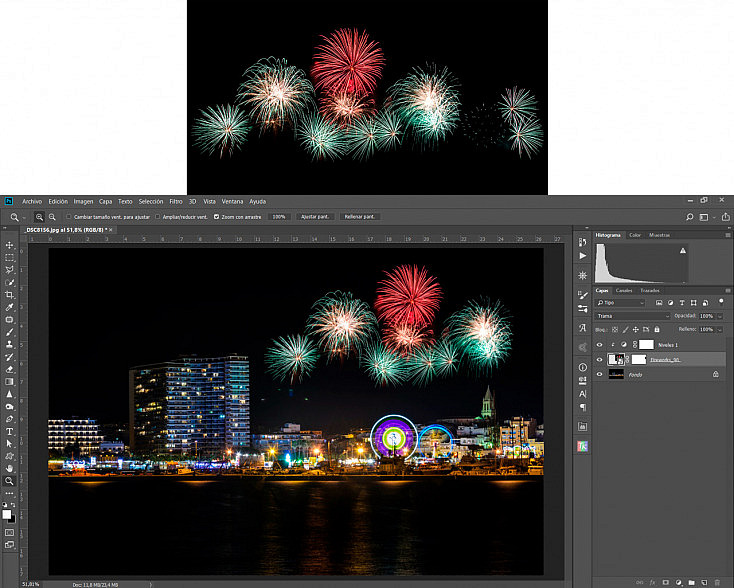This screenshot has height=588, width=734.
Task: Click Zoom In icon in options bar
Action: point(39,217)
